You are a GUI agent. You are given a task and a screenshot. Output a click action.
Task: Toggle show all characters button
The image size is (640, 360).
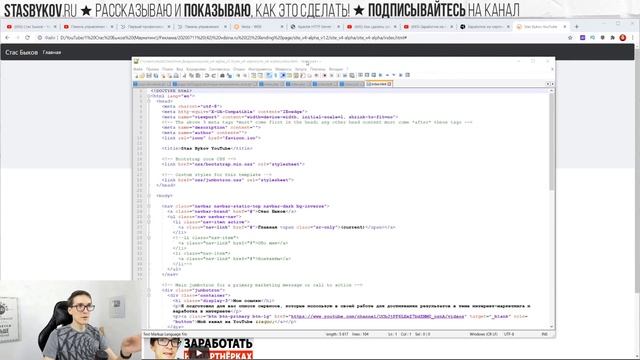[276, 76]
